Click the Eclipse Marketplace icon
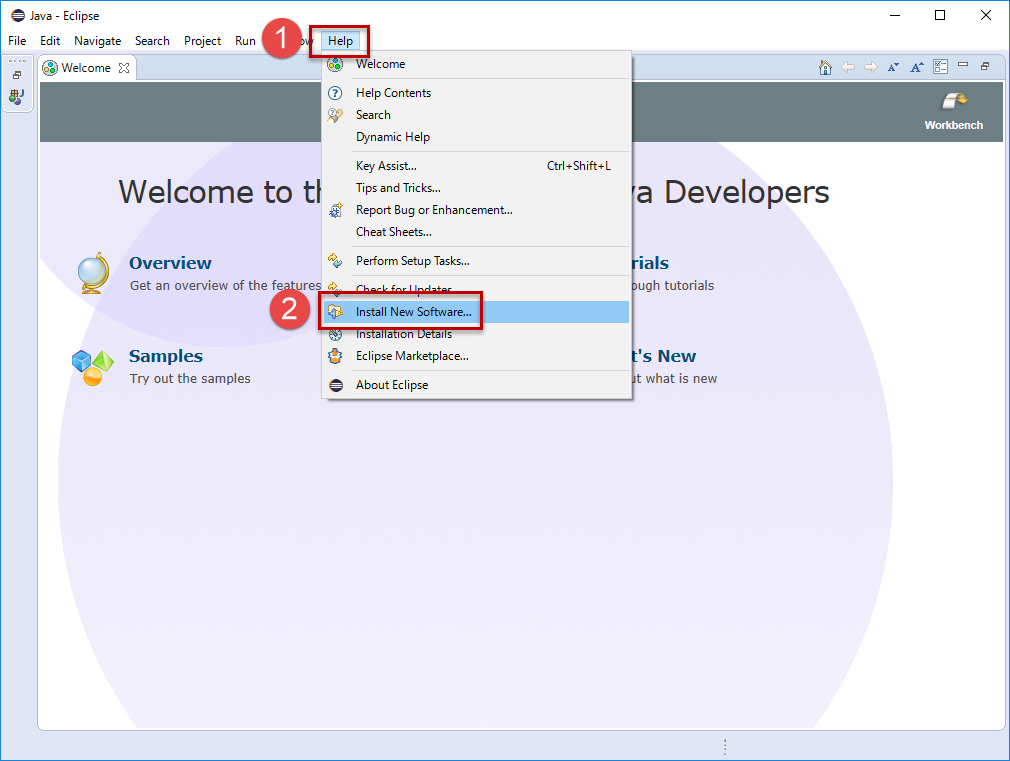 click(335, 356)
